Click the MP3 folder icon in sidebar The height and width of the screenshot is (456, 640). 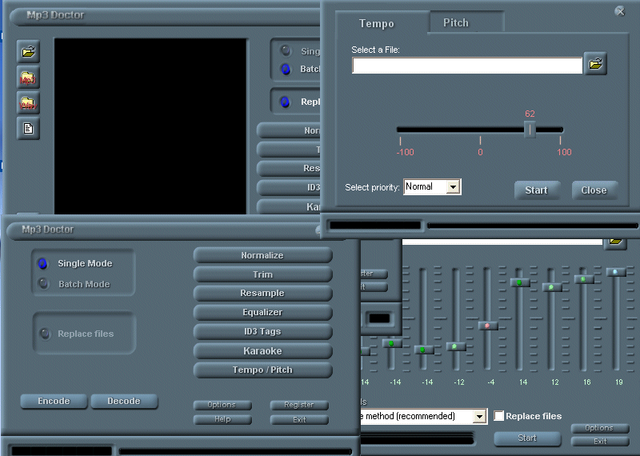click(x=28, y=77)
